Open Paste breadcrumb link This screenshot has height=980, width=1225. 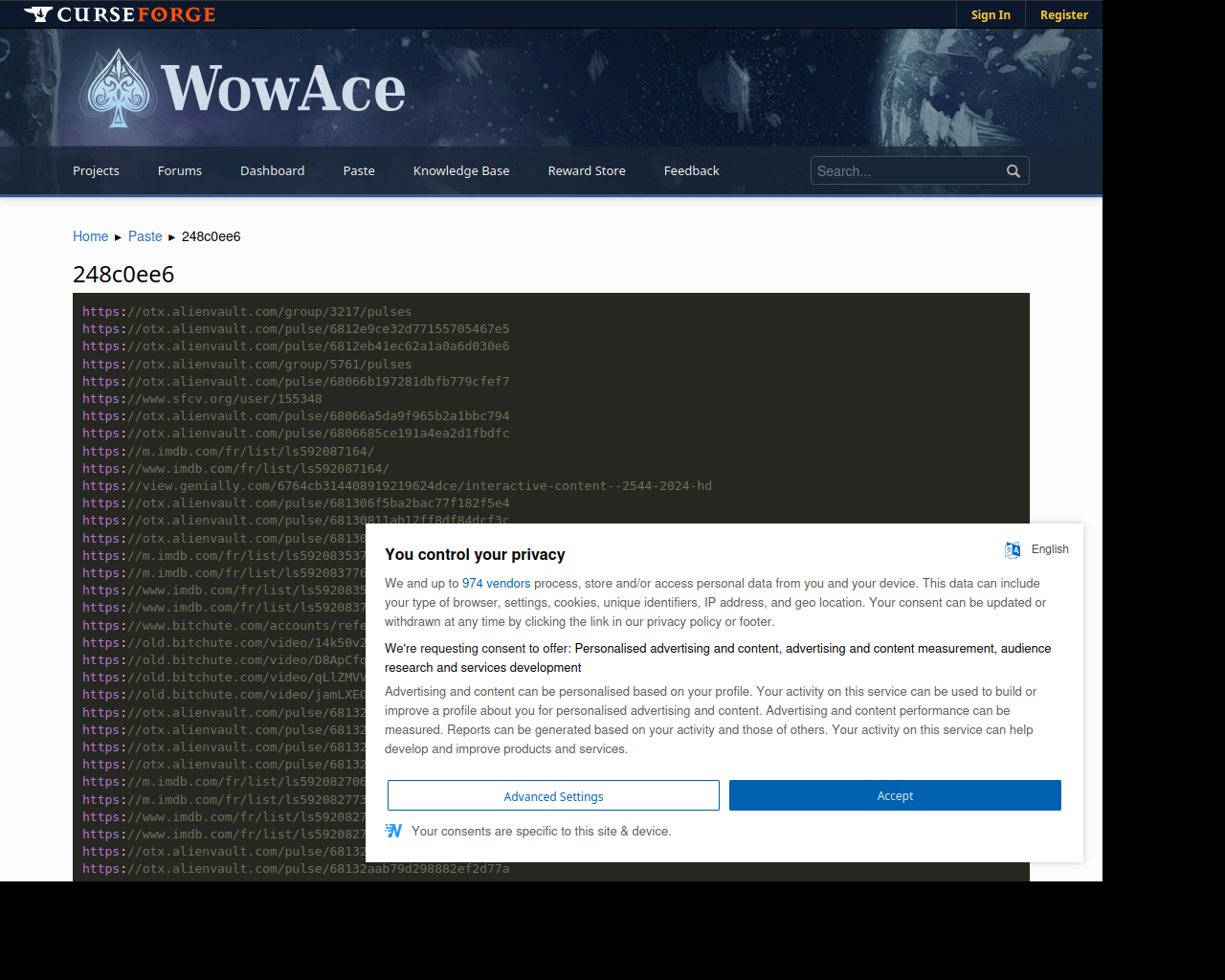145,236
